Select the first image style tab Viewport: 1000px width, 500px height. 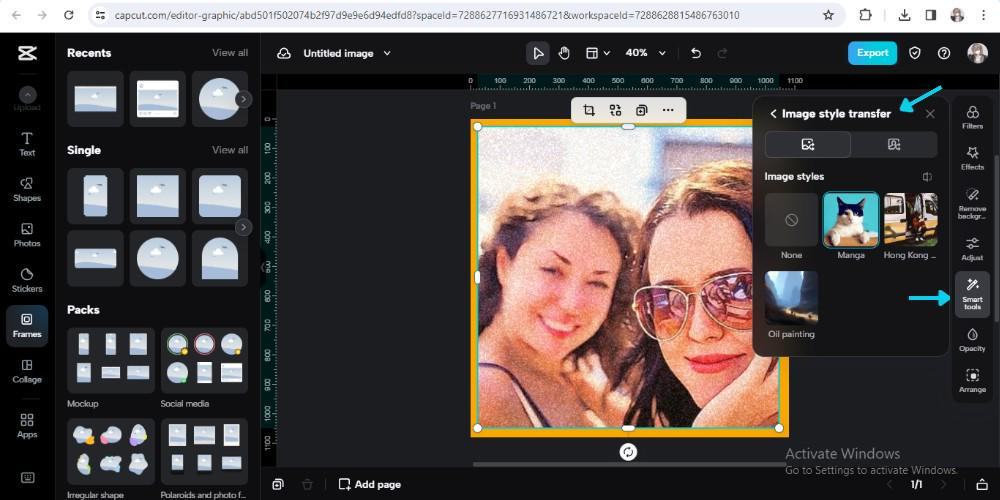click(x=807, y=145)
